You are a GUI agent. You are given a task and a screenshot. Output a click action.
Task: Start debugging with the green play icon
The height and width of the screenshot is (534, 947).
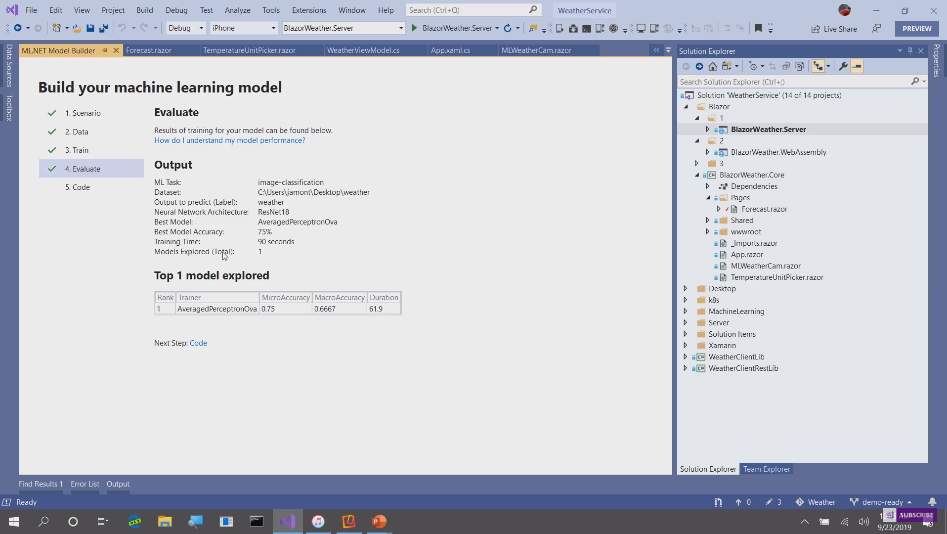[x=414, y=28]
